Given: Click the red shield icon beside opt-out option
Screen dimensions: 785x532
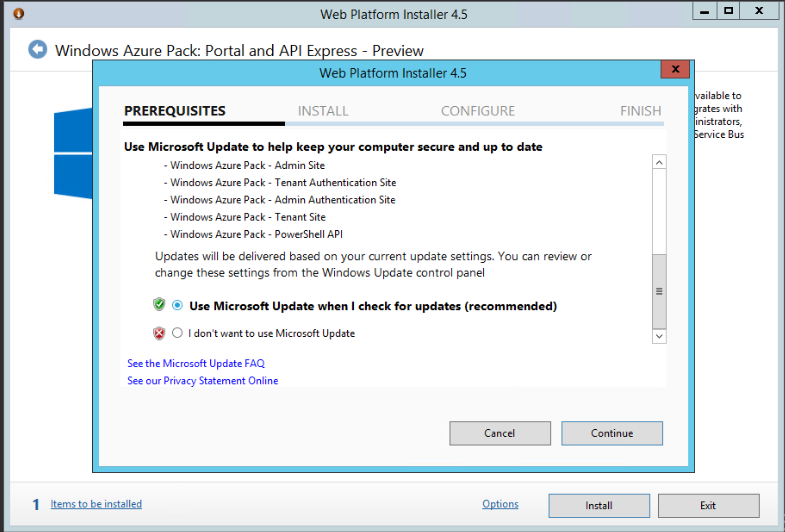Looking at the screenshot, I should click(x=159, y=333).
